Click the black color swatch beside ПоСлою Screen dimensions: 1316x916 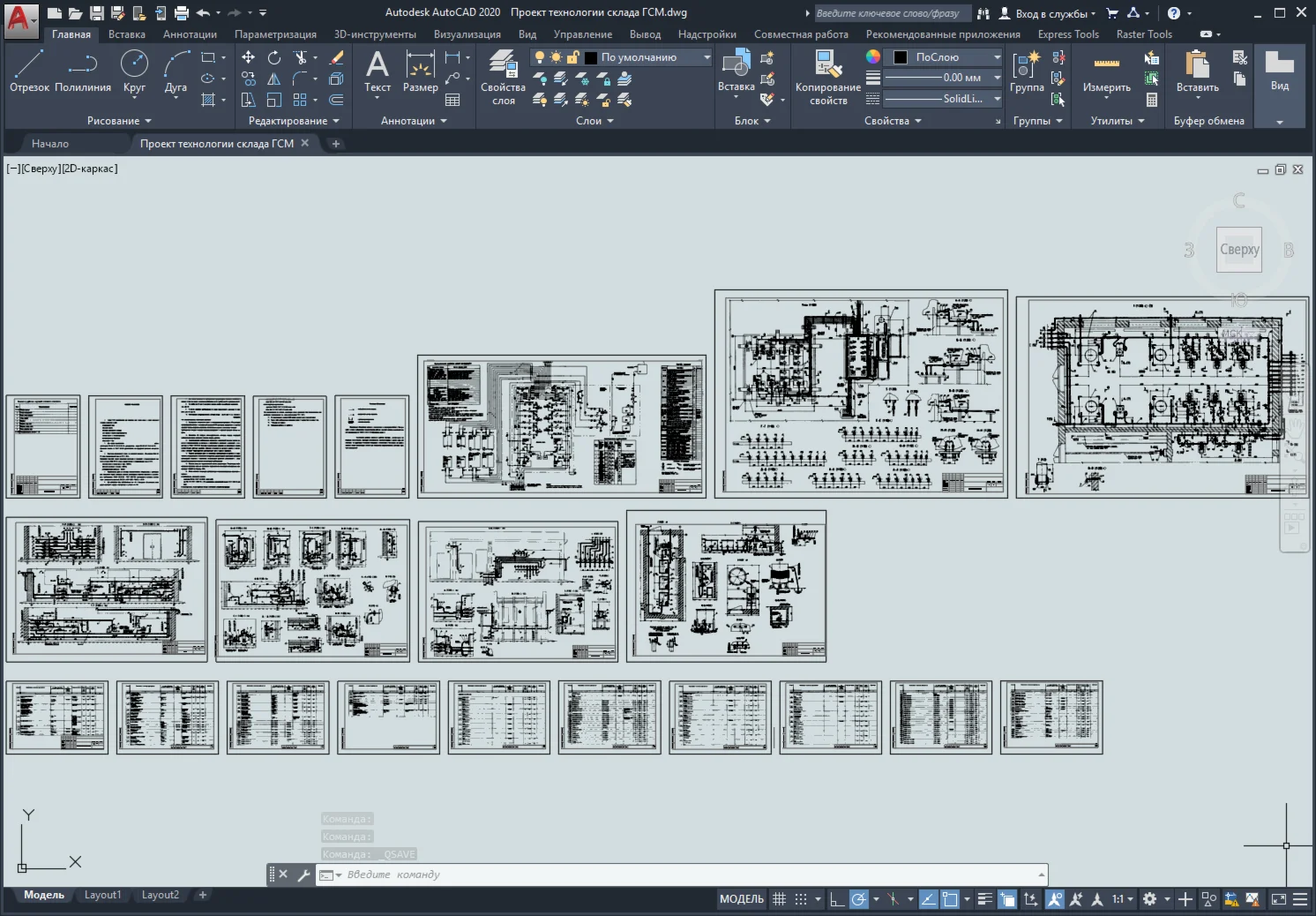901,57
